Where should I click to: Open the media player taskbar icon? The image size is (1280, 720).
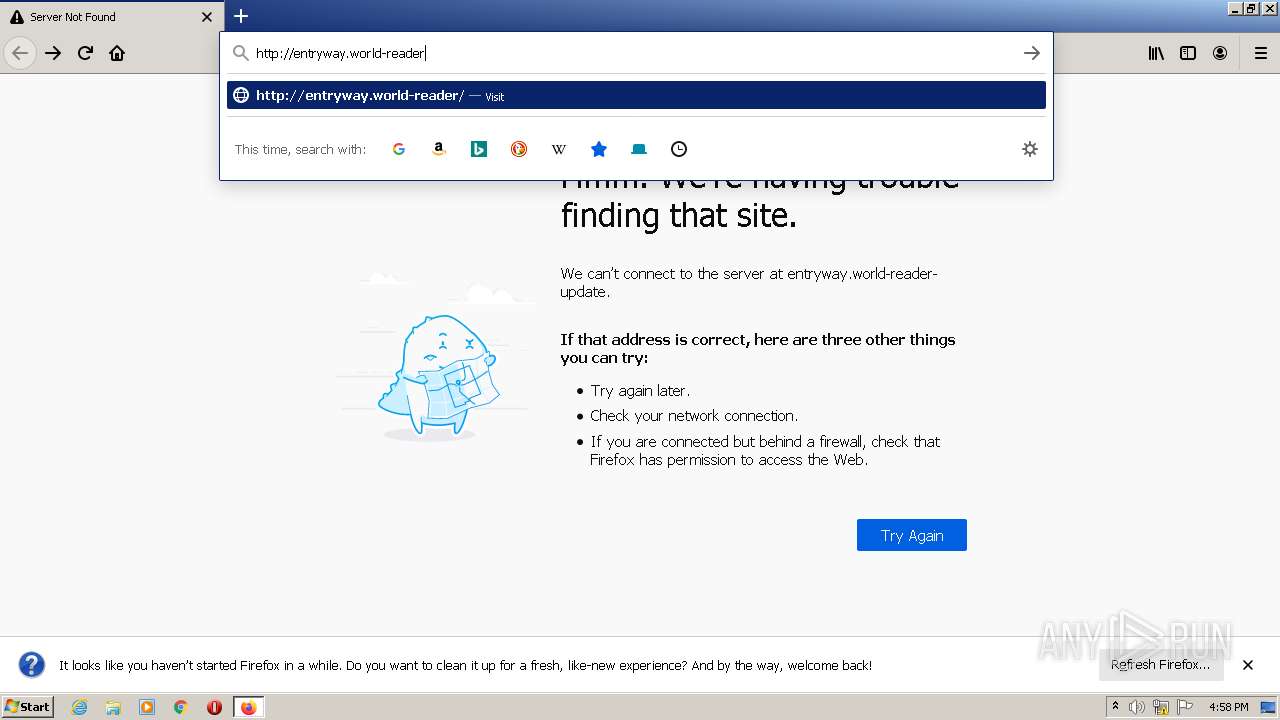pyautogui.click(x=147, y=707)
